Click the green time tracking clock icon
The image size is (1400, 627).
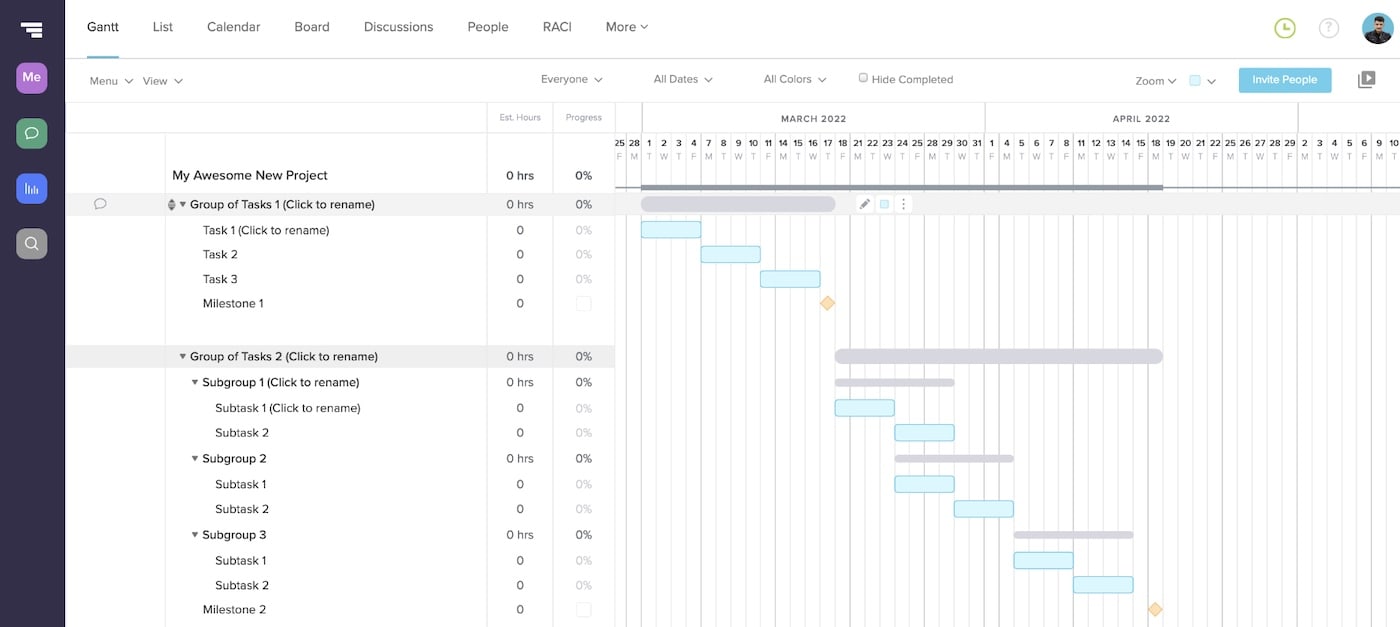pos(1285,27)
